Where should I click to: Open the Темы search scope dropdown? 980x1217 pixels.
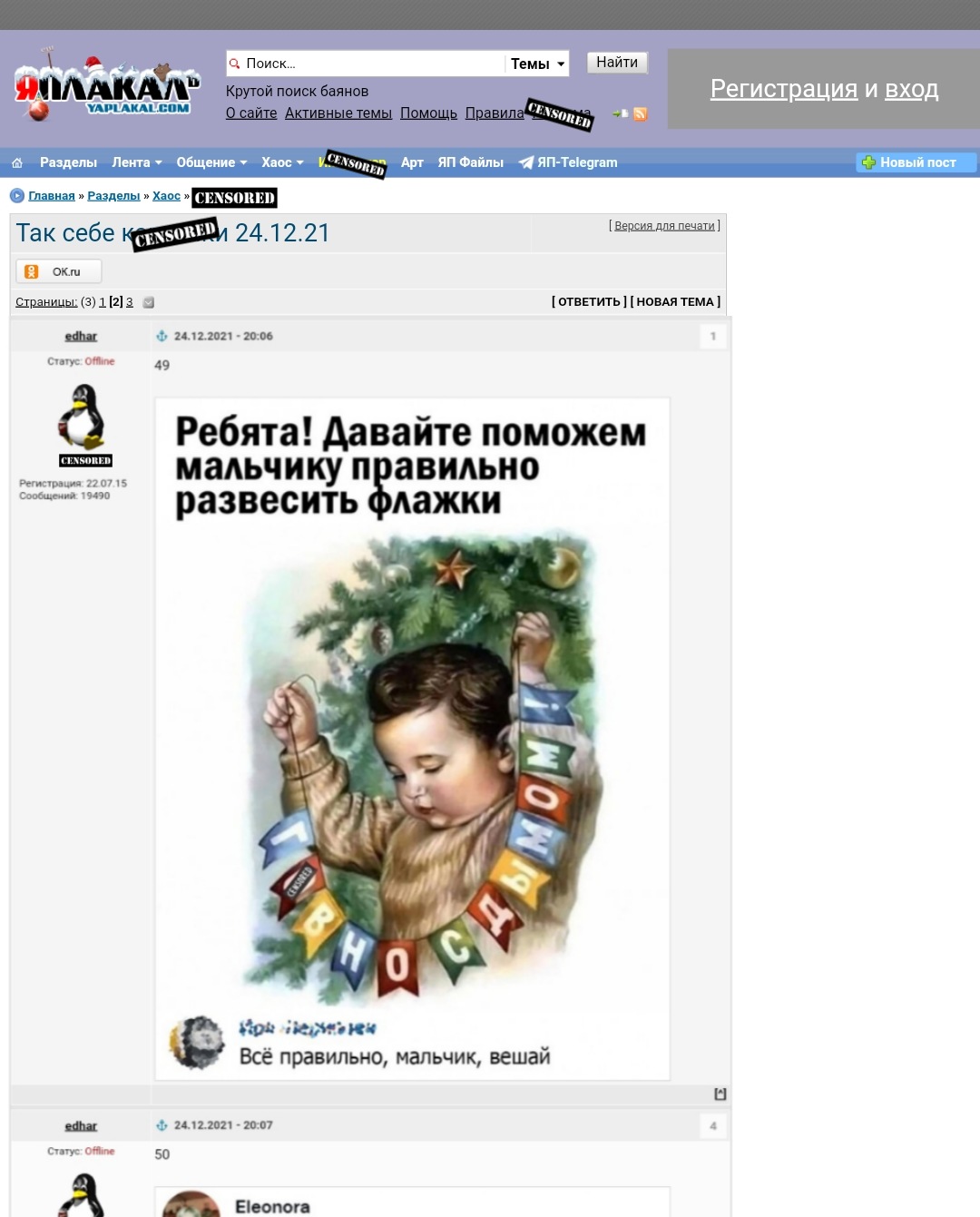coord(537,64)
